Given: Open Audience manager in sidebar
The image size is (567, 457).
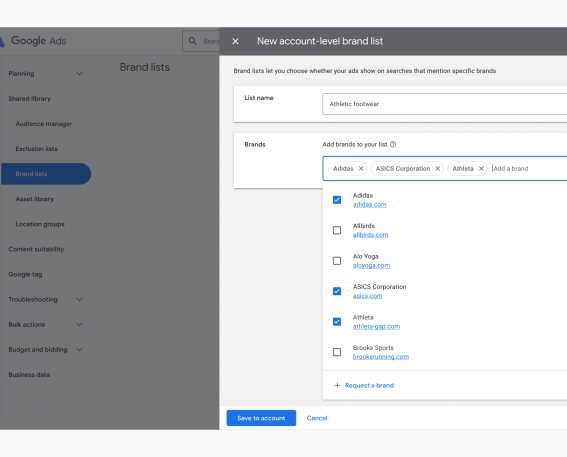Looking at the screenshot, I should [x=44, y=124].
